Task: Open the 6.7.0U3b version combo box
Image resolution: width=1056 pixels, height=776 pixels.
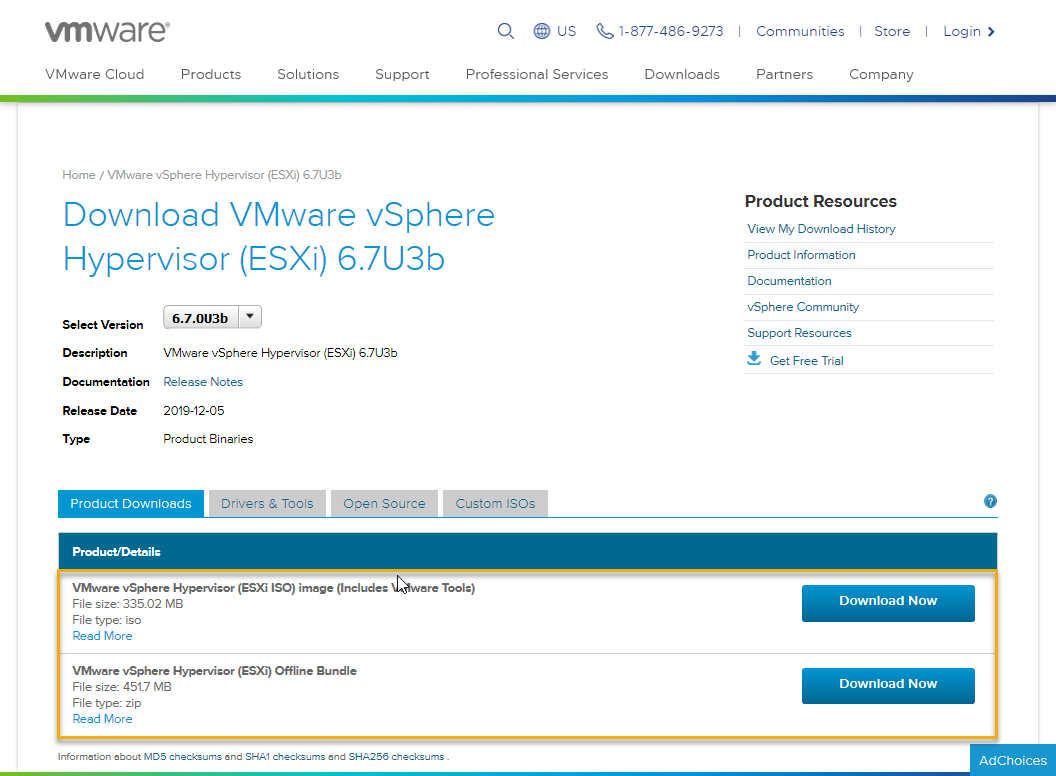Action: (212, 317)
